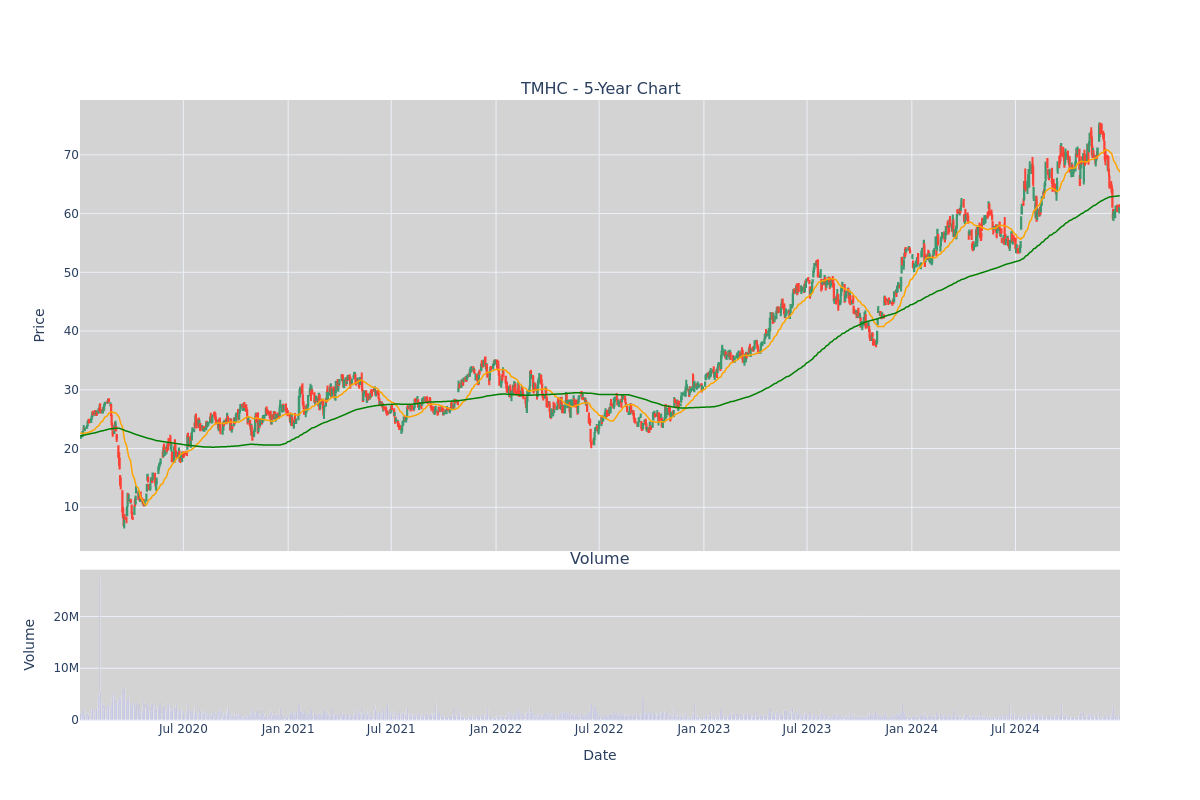Select the Jan 2022 date label
This screenshot has width=1200, height=800.
496,729
